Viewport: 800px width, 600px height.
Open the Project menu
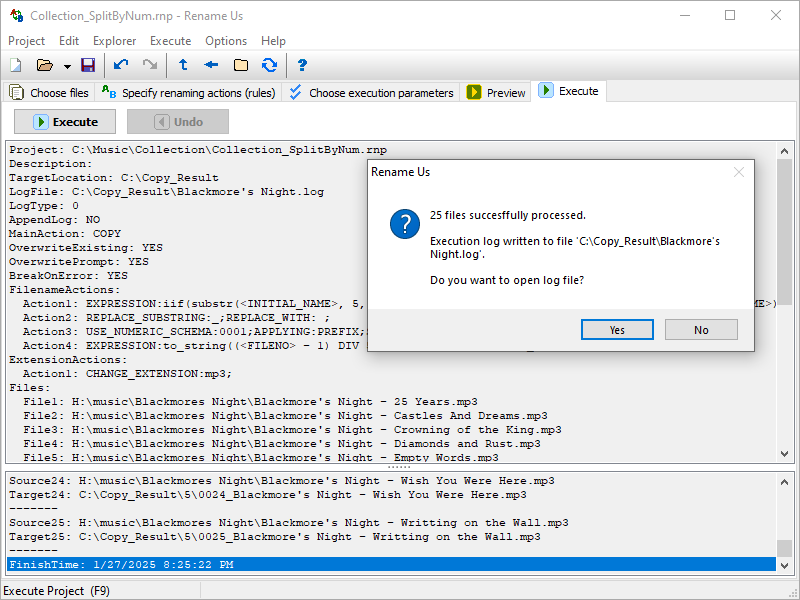point(27,41)
